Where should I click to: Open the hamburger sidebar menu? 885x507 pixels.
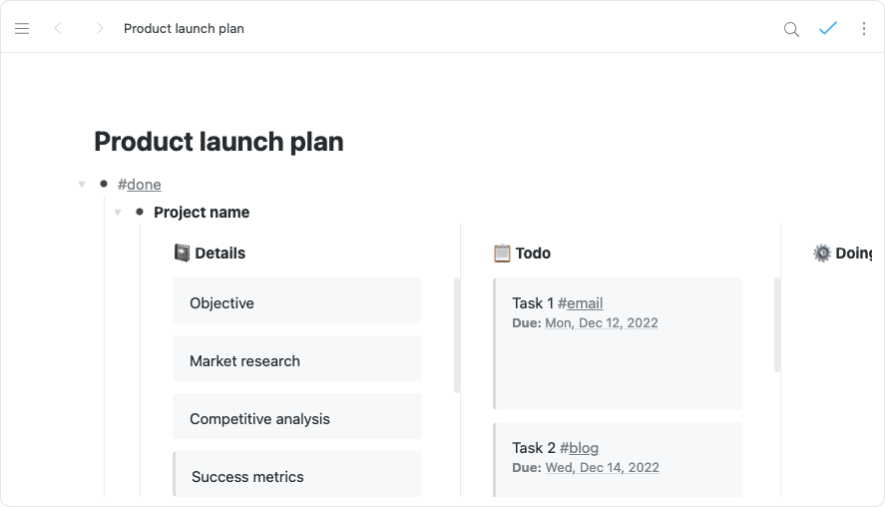22,29
